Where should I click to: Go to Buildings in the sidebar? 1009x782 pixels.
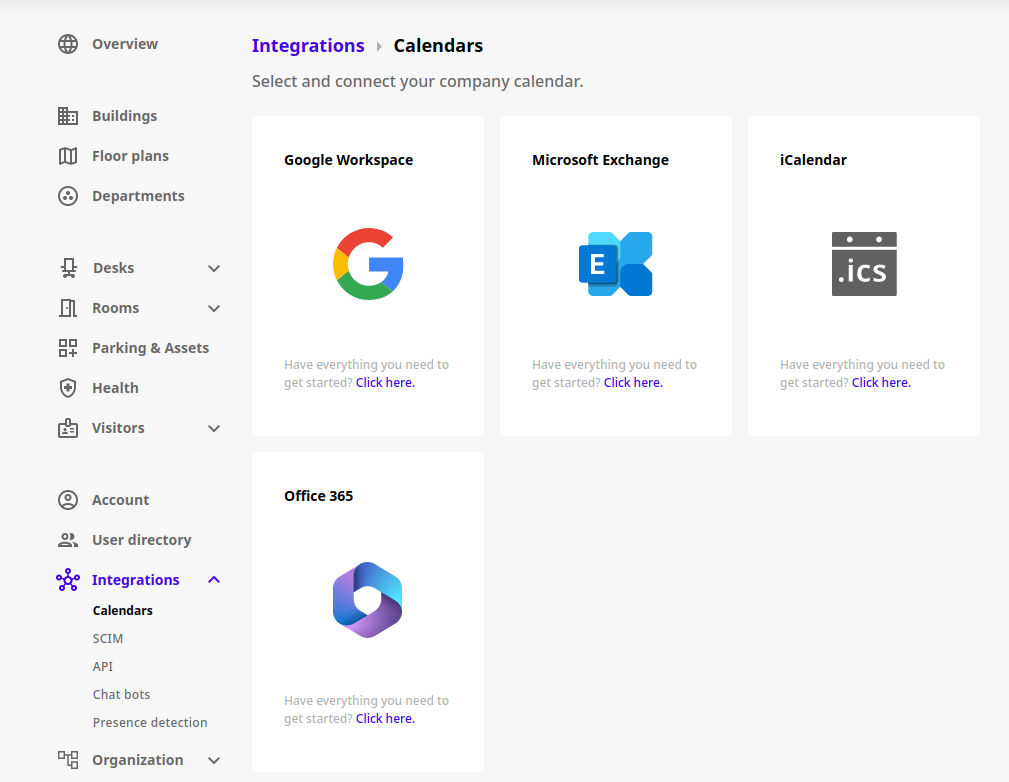(x=125, y=116)
